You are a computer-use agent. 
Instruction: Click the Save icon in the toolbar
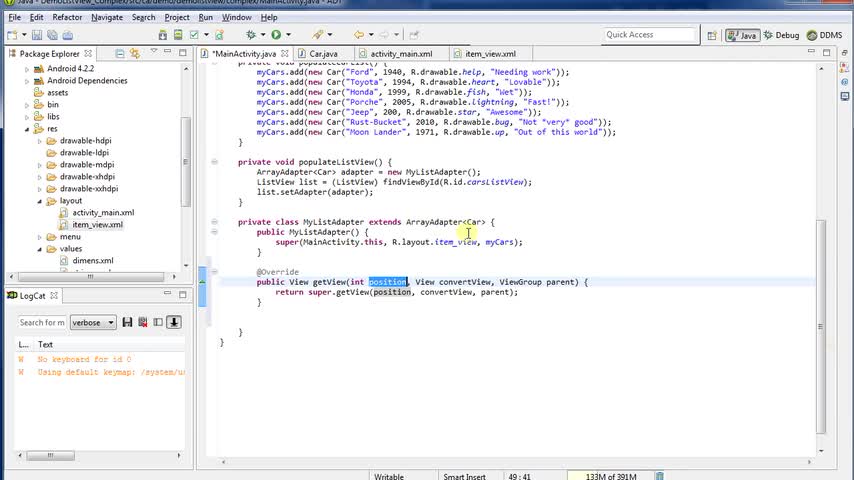(x=36, y=35)
